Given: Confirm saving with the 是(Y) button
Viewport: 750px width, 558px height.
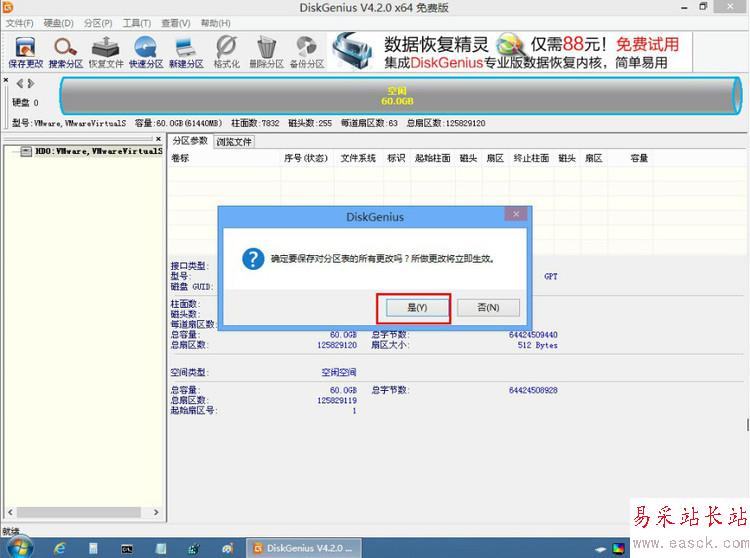Looking at the screenshot, I should click(417, 307).
